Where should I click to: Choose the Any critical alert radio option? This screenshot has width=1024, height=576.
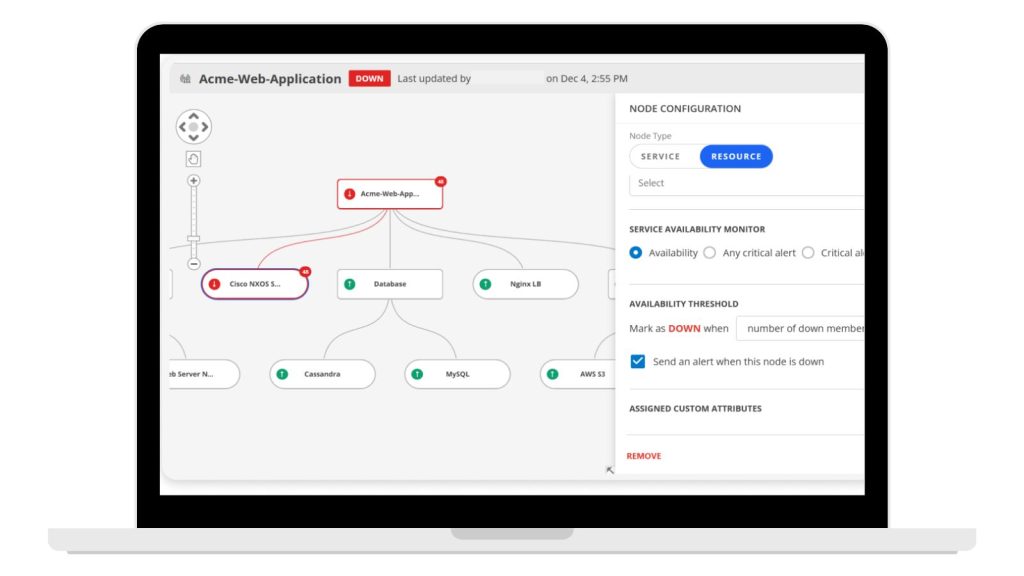710,253
